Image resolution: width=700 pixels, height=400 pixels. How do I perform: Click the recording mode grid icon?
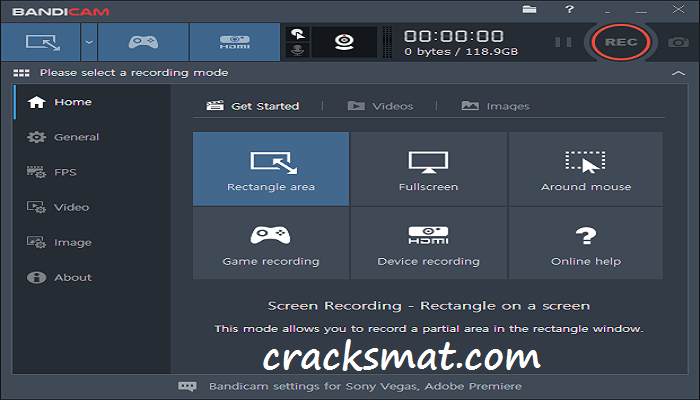pos(21,73)
